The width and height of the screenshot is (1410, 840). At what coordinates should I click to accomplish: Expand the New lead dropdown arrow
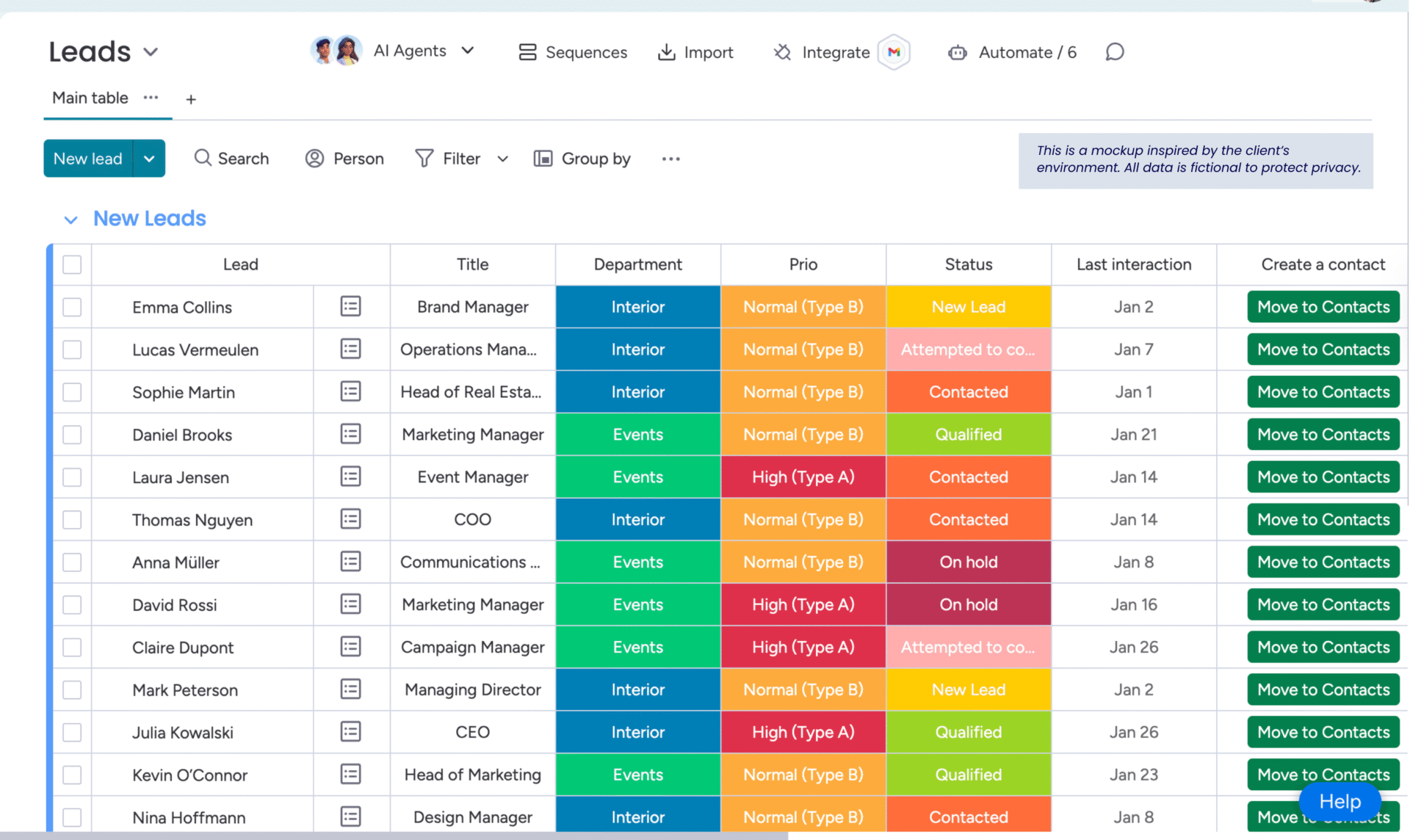[149, 159]
